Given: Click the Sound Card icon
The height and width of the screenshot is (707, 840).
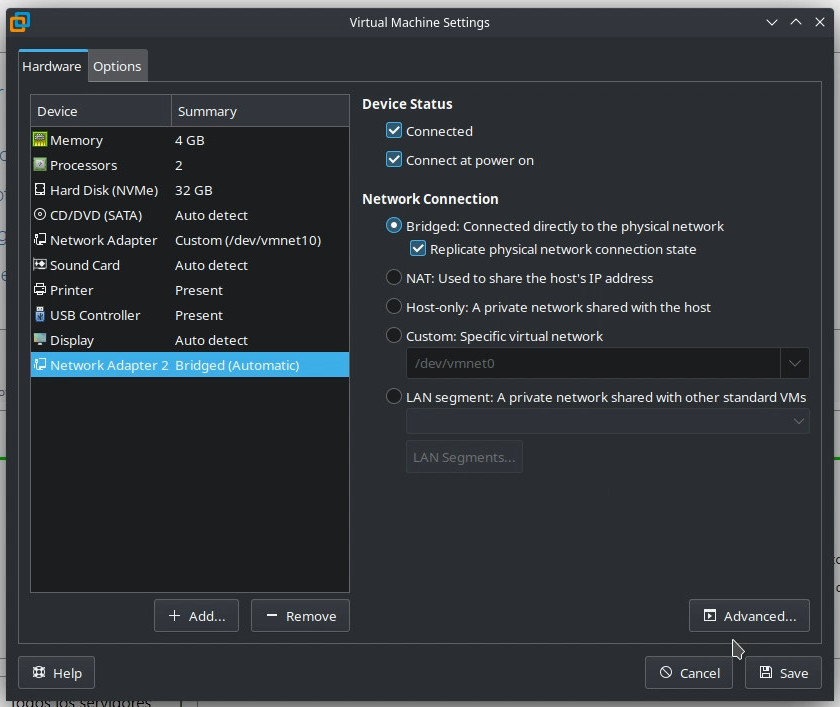Looking at the screenshot, I should 40,265.
